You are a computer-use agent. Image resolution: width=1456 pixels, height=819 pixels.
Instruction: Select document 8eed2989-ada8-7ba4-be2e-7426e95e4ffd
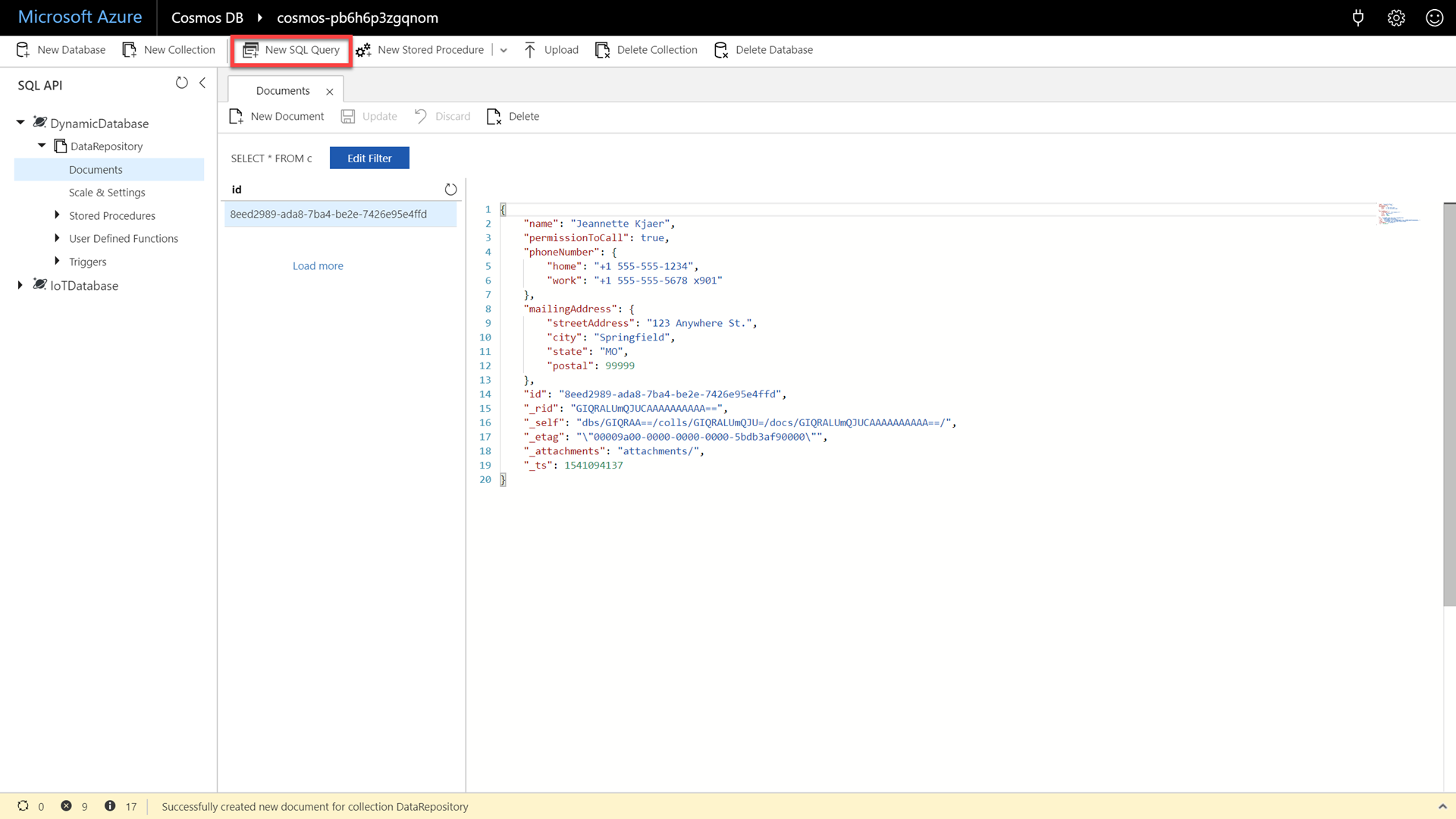(x=340, y=215)
